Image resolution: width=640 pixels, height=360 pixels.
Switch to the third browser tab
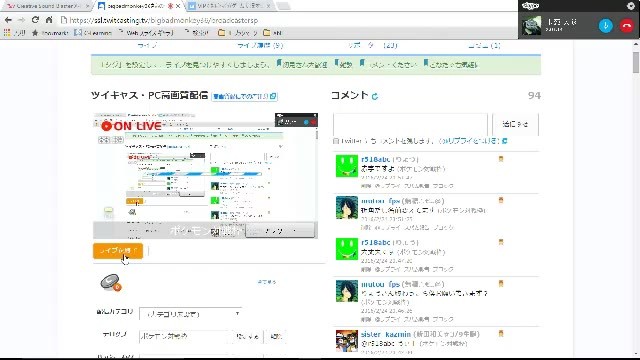[229, 6]
